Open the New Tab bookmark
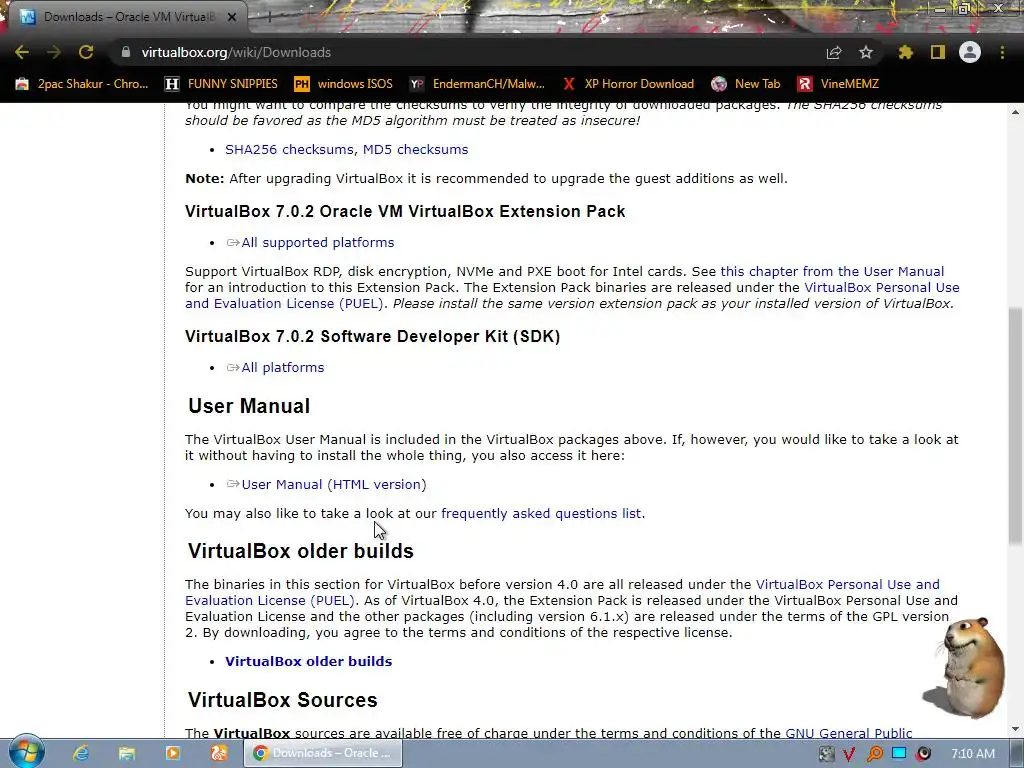The width and height of the screenshot is (1024, 768). [x=746, y=84]
